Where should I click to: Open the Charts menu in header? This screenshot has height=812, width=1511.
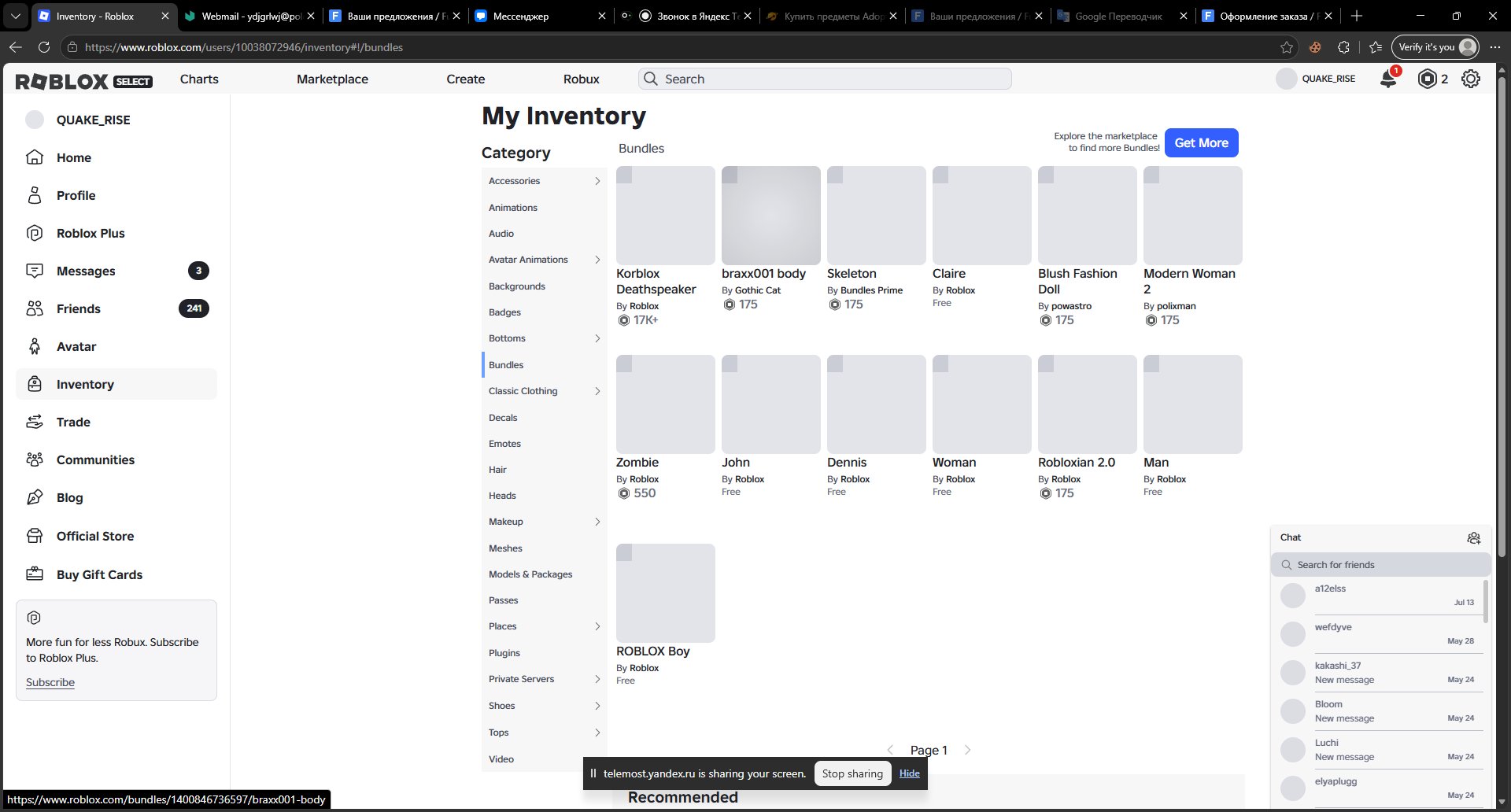(x=199, y=79)
